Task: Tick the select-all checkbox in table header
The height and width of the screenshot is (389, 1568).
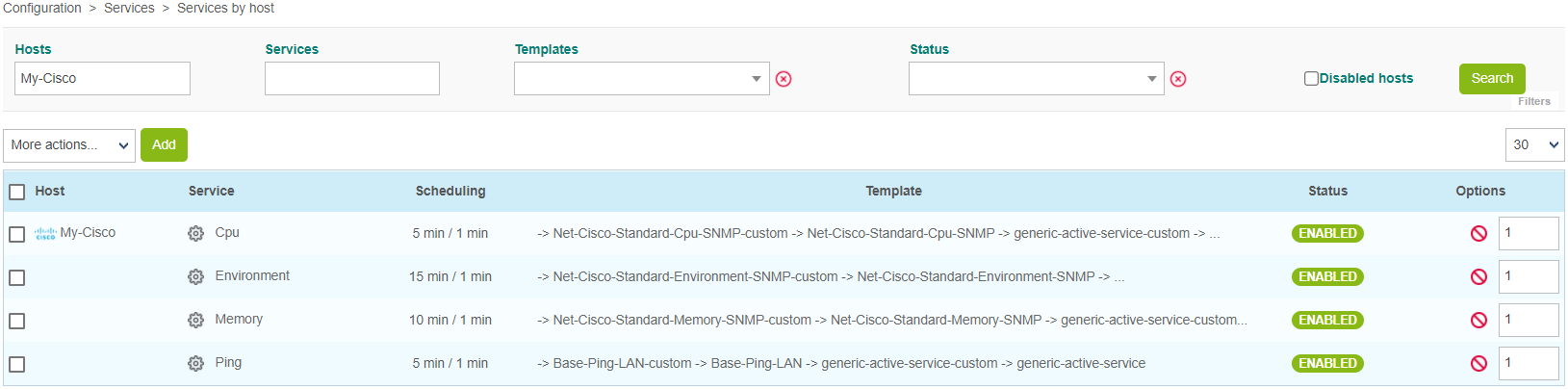Action: pyautogui.click(x=17, y=192)
